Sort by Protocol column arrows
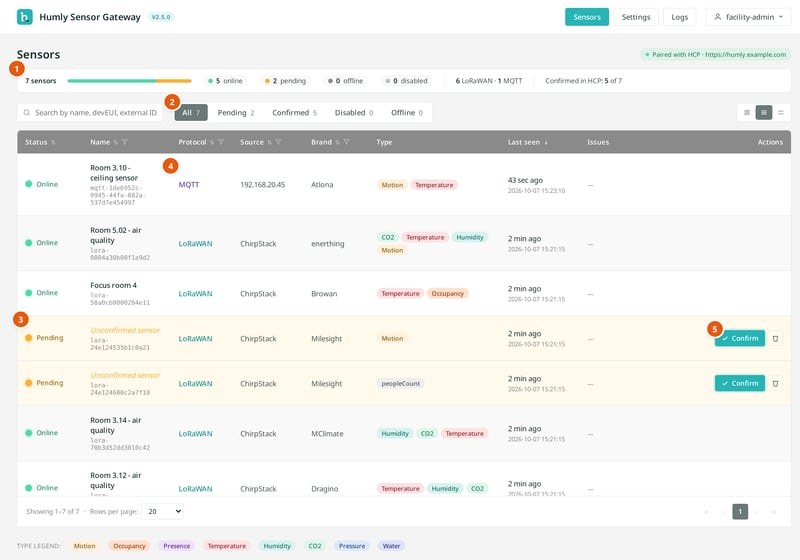This screenshot has width=800, height=560. click(212, 142)
